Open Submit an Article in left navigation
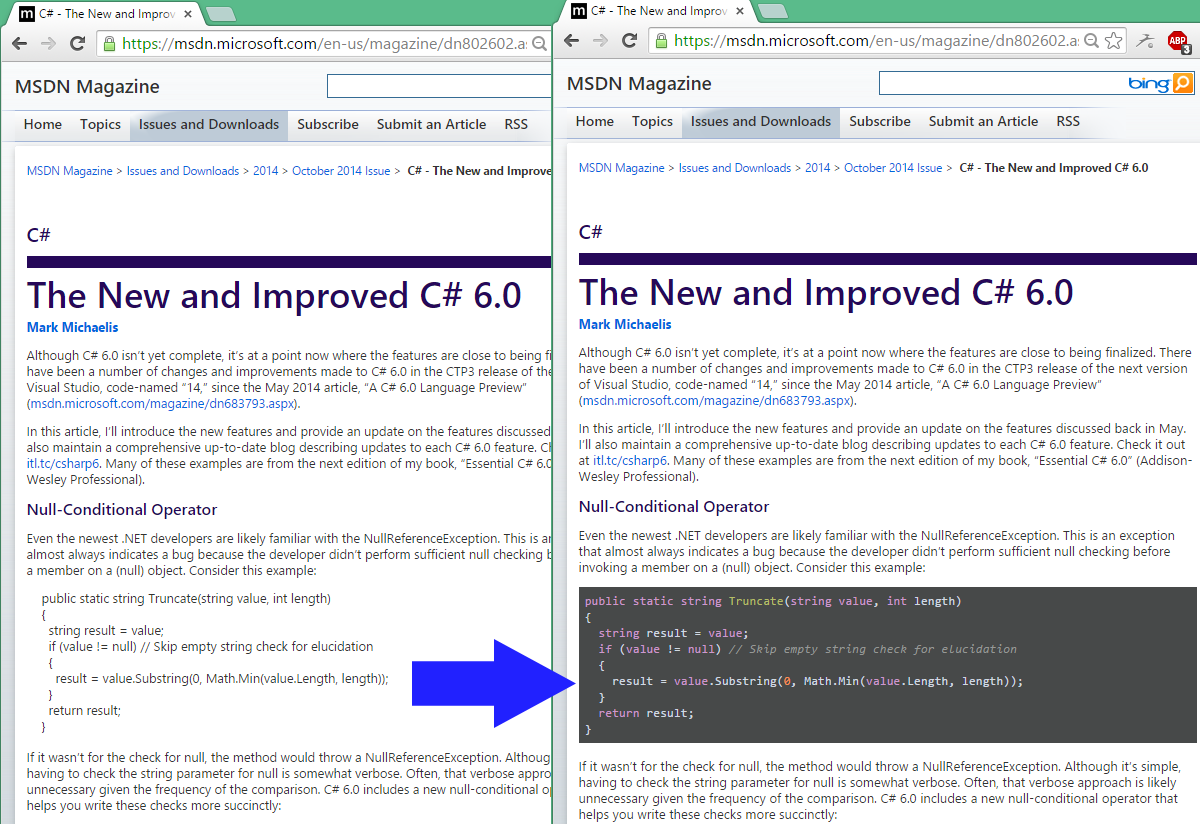Screen dimensions: 1200x824 [x=431, y=124]
